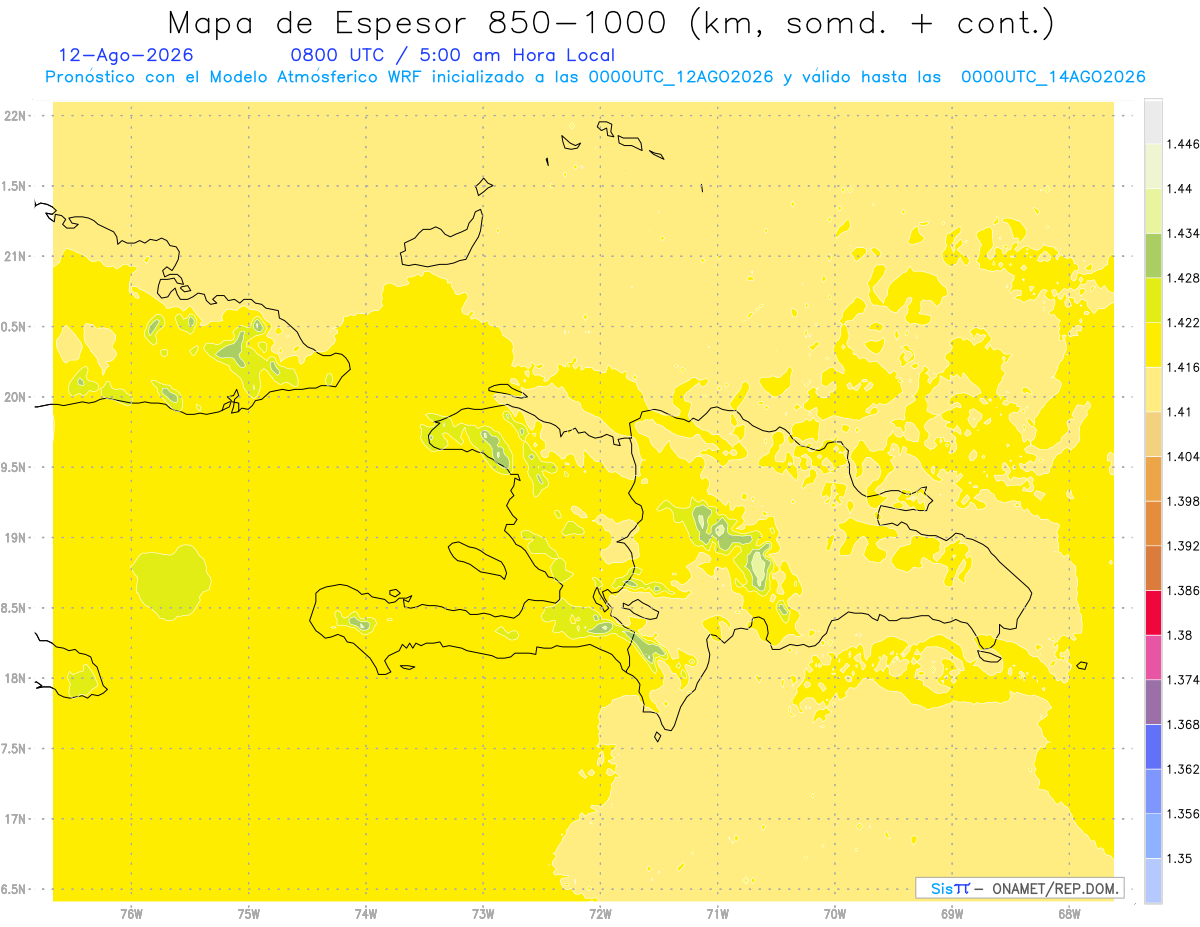The width and height of the screenshot is (1200, 927).
Task: Click the latitude label '17N'
Action: click(17, 819)
